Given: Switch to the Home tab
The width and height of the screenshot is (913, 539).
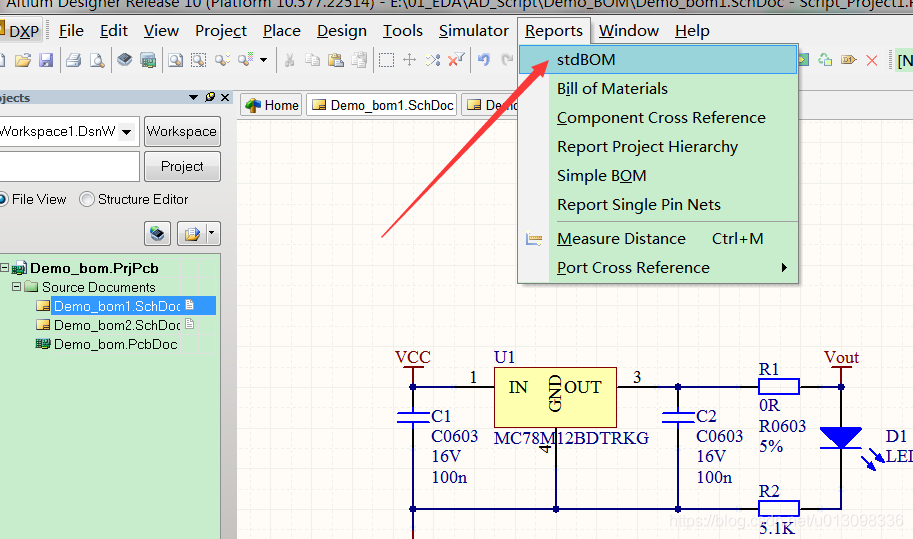Looking at the screenshot, I should click(x=272, y=105).
